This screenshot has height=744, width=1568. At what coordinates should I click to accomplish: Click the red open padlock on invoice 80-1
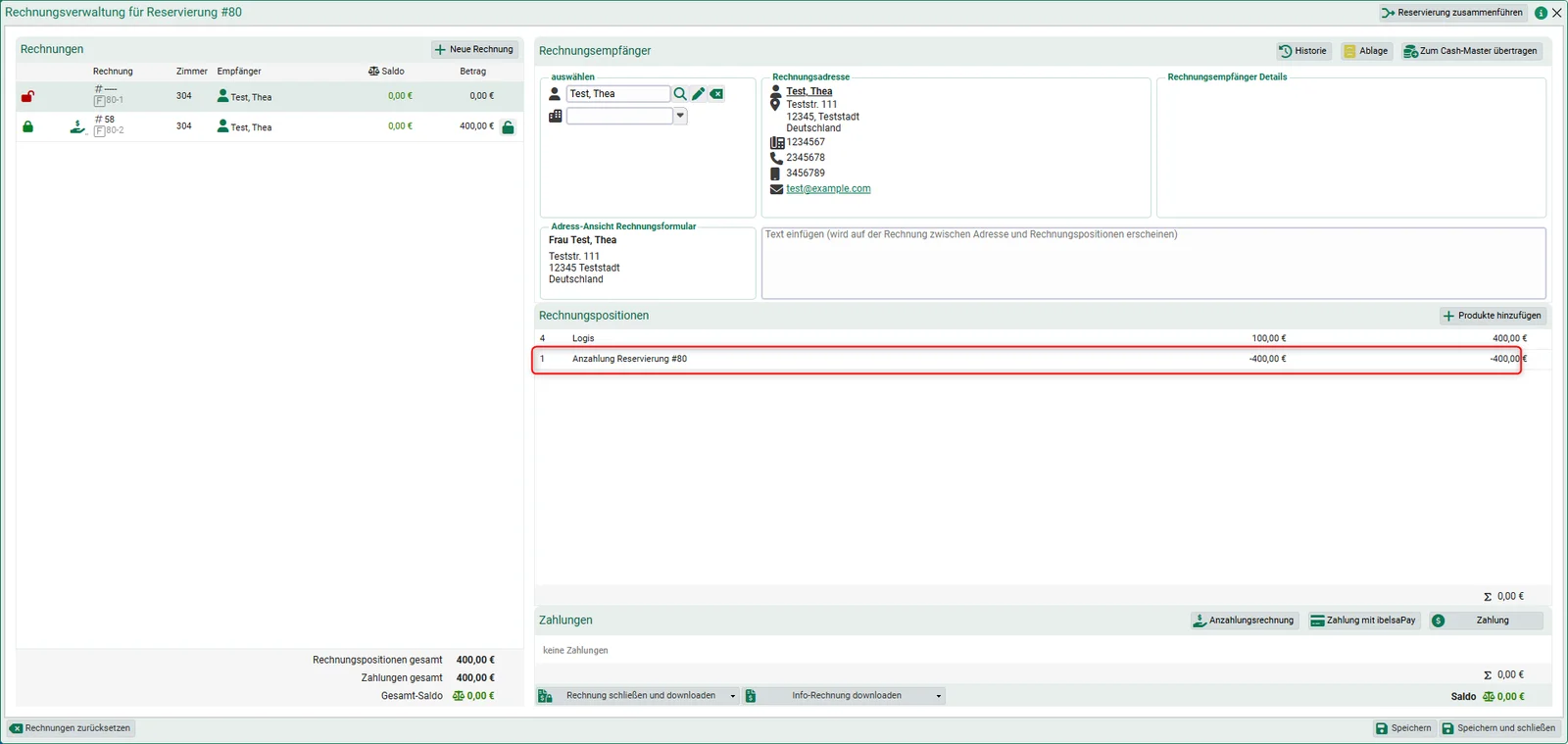click(27, 96)
